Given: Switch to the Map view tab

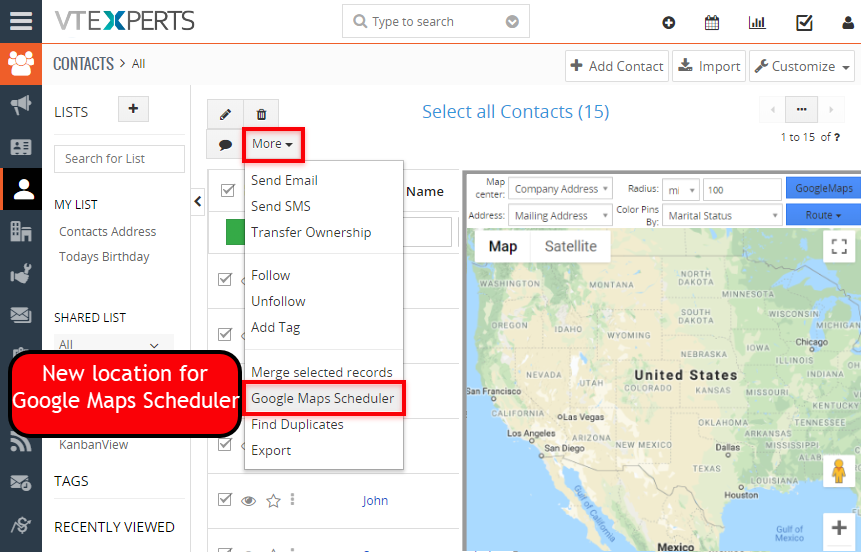Looking at the screenshot, I should click(502, 246).
